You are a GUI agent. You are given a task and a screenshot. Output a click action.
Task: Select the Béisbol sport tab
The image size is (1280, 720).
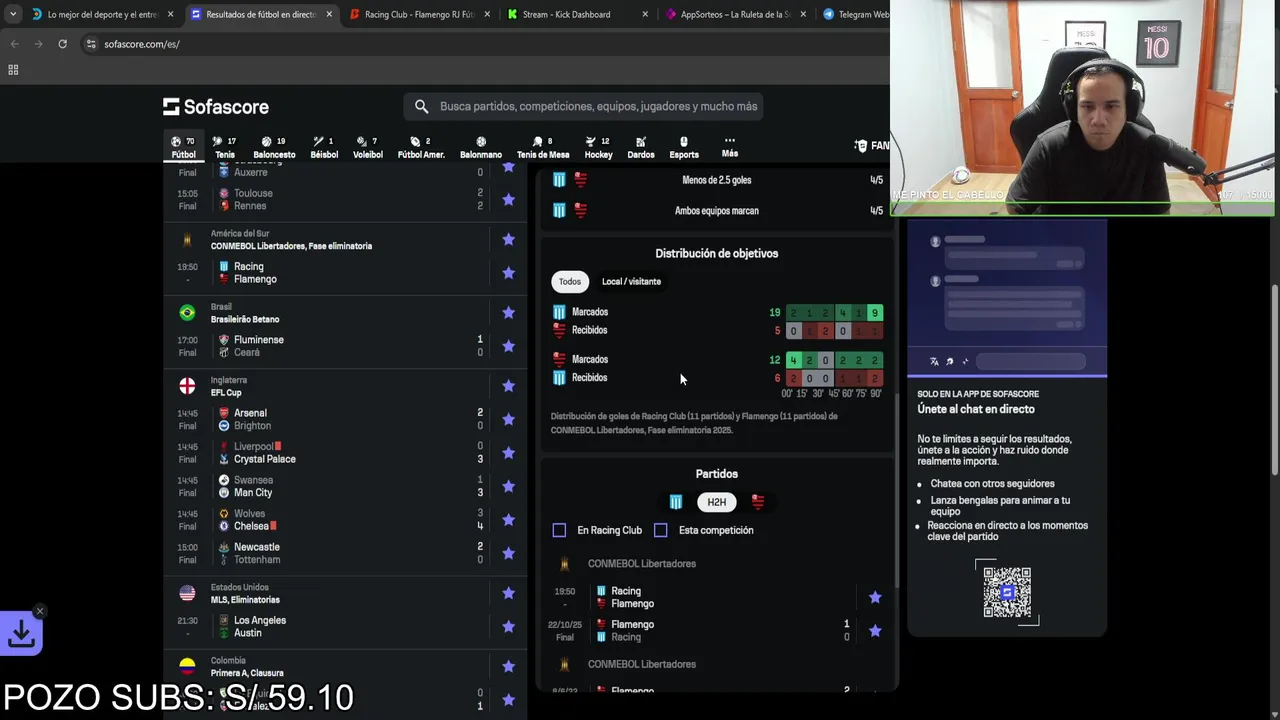point(324,147)
